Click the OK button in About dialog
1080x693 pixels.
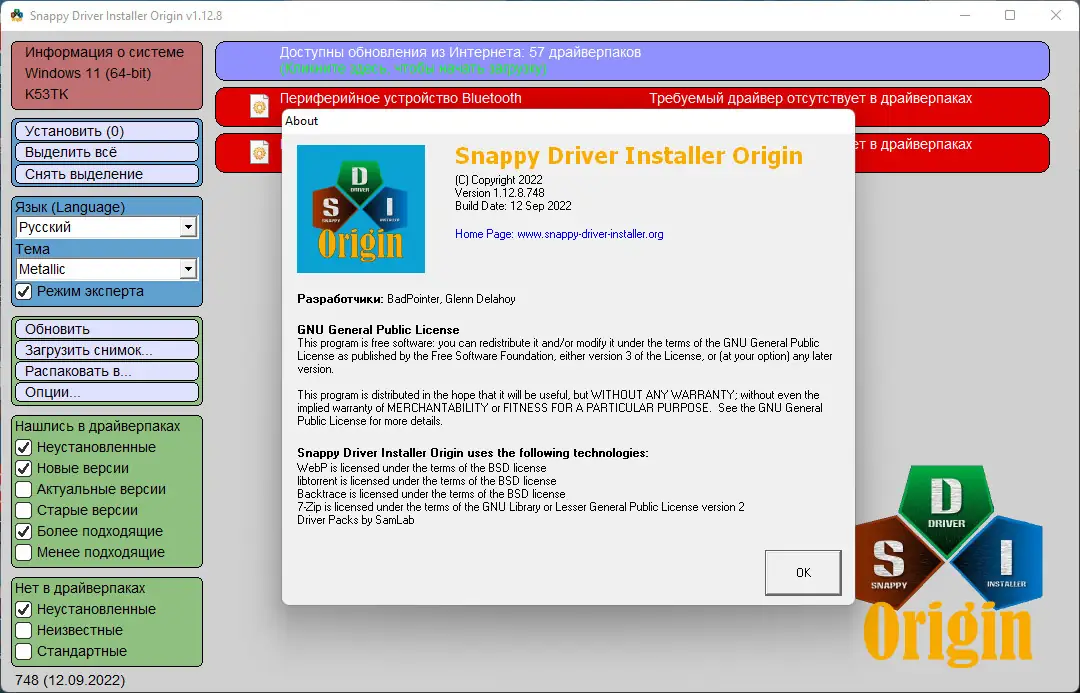(x=802, y=572)
